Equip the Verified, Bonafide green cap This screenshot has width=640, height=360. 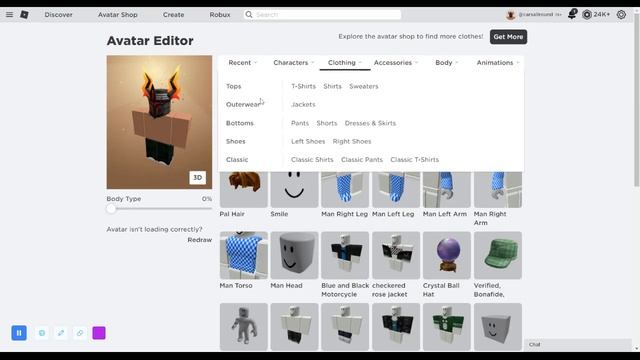[498, 256]
